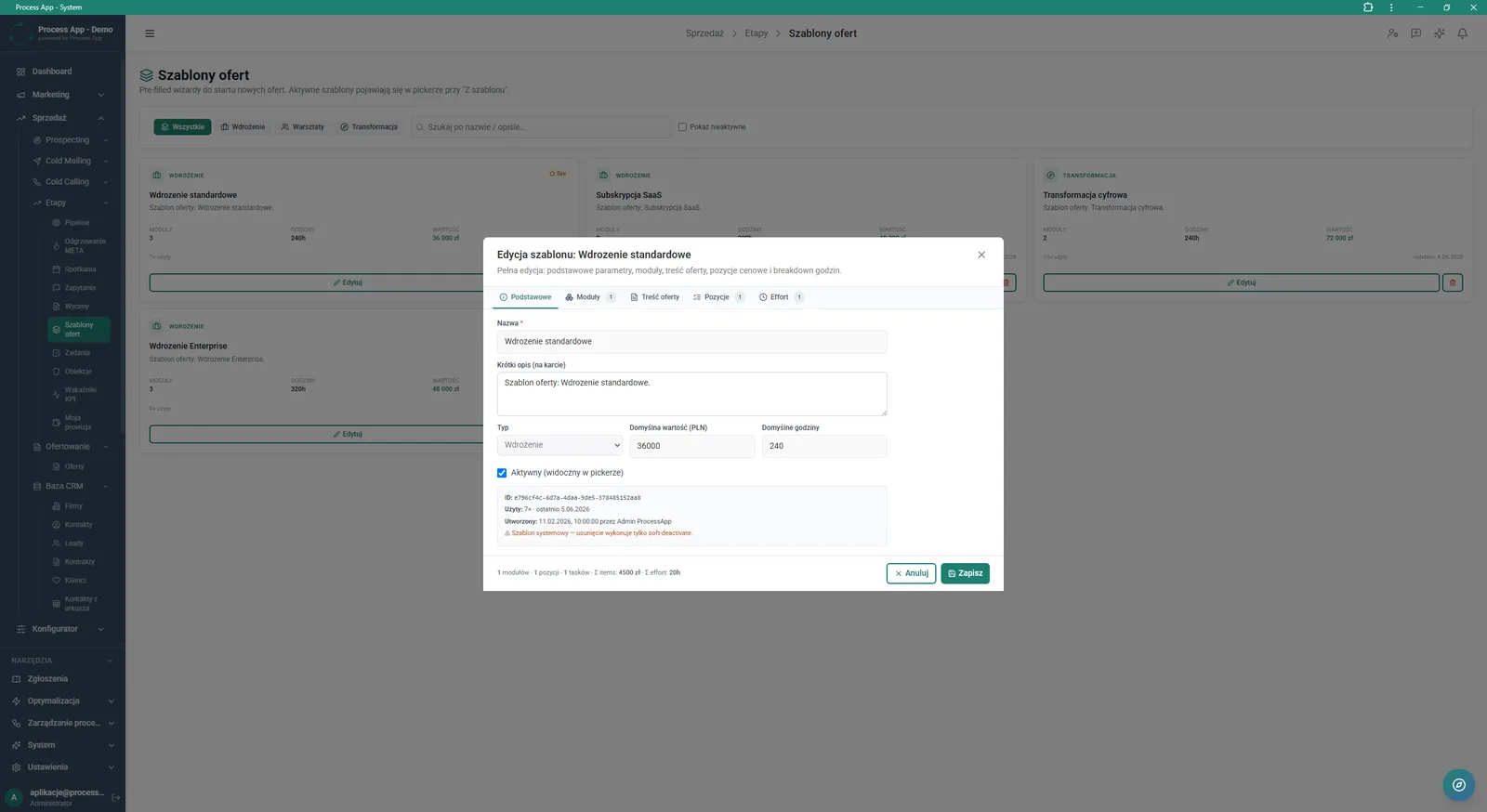Click Edytuj on Transformacja cyfrowa card
The width and height of the screenshot is (1487, 812).
pyautogui.click(x=1241, y=282)
